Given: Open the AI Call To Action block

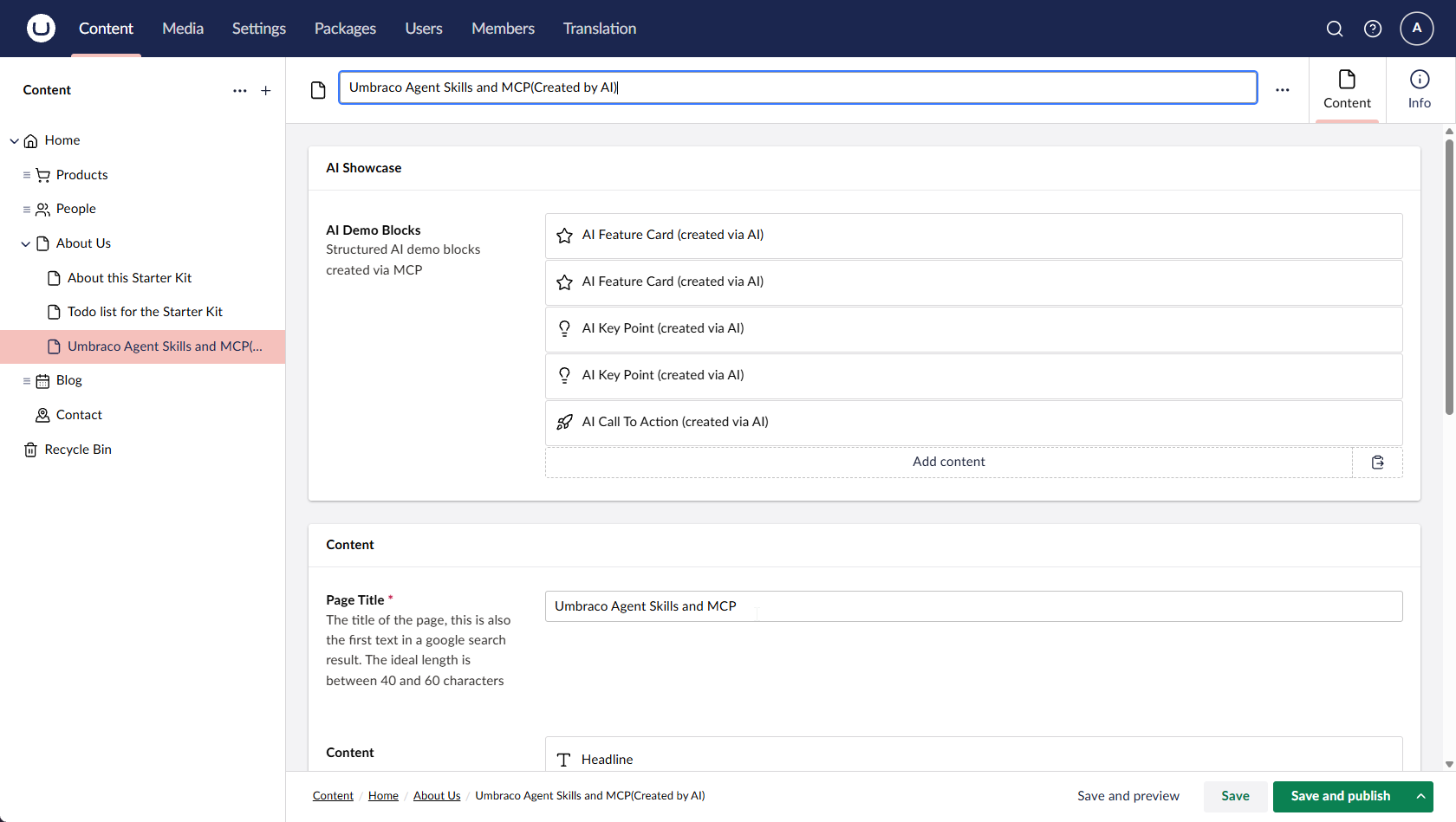Looking at the screenshot, I should point(973,422).
